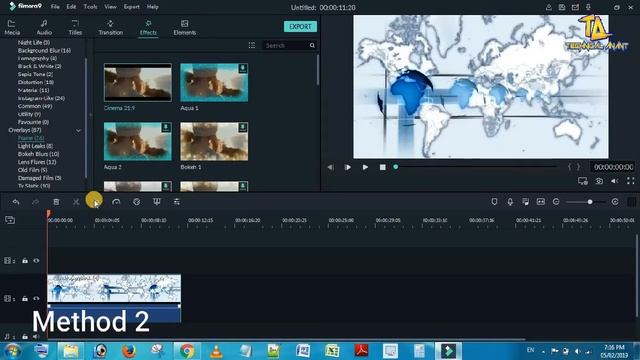
Task: Collapse the Overlays category chevron
Action: coord(78,130)
